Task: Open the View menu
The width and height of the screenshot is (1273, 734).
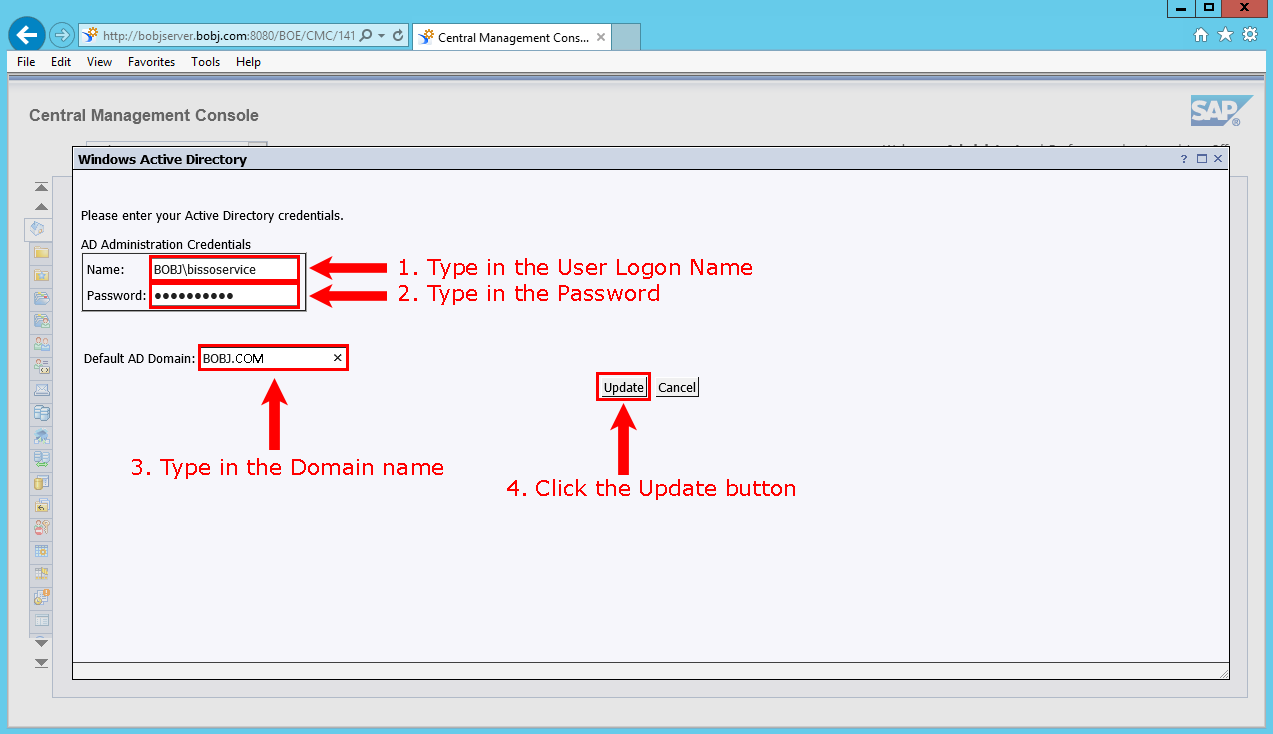Action: tap(99, 62)
